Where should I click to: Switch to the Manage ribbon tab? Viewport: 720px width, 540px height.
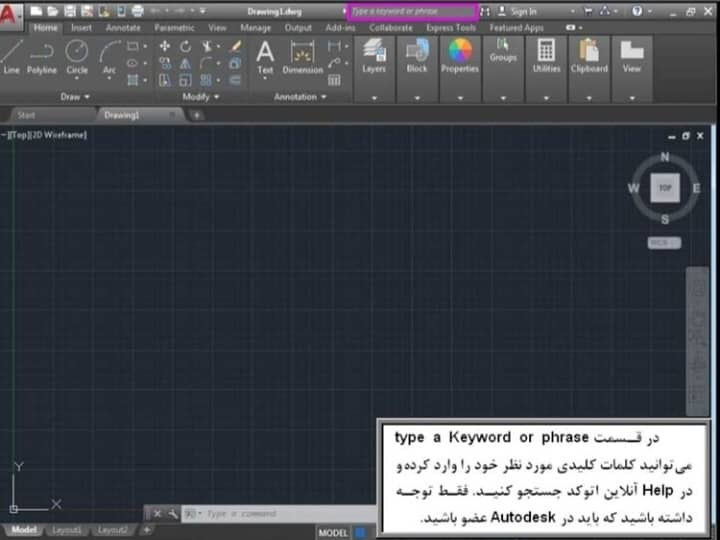[x=255, y=28]
